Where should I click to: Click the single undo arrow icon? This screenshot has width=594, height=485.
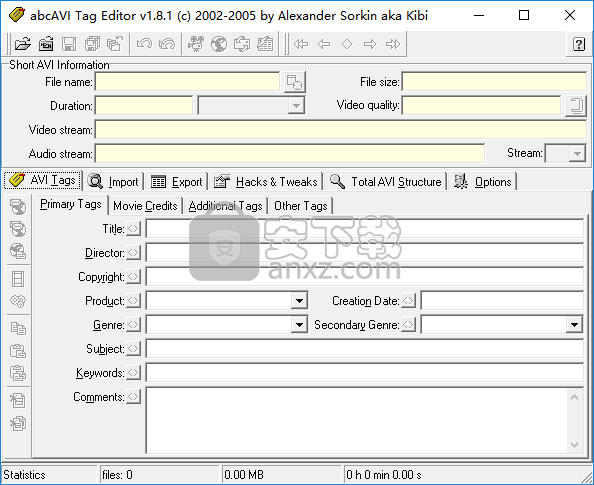coord(144,44)
